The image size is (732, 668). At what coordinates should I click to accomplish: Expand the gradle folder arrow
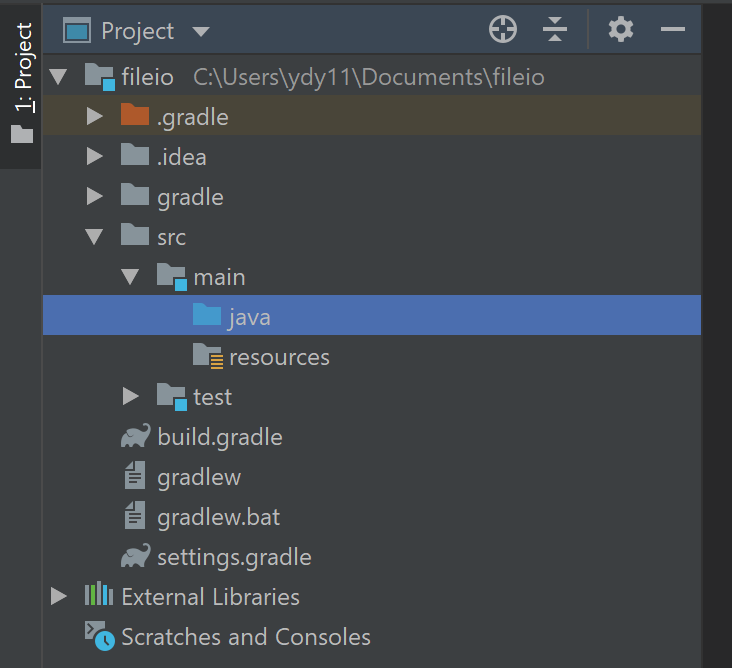coord(95,197)
